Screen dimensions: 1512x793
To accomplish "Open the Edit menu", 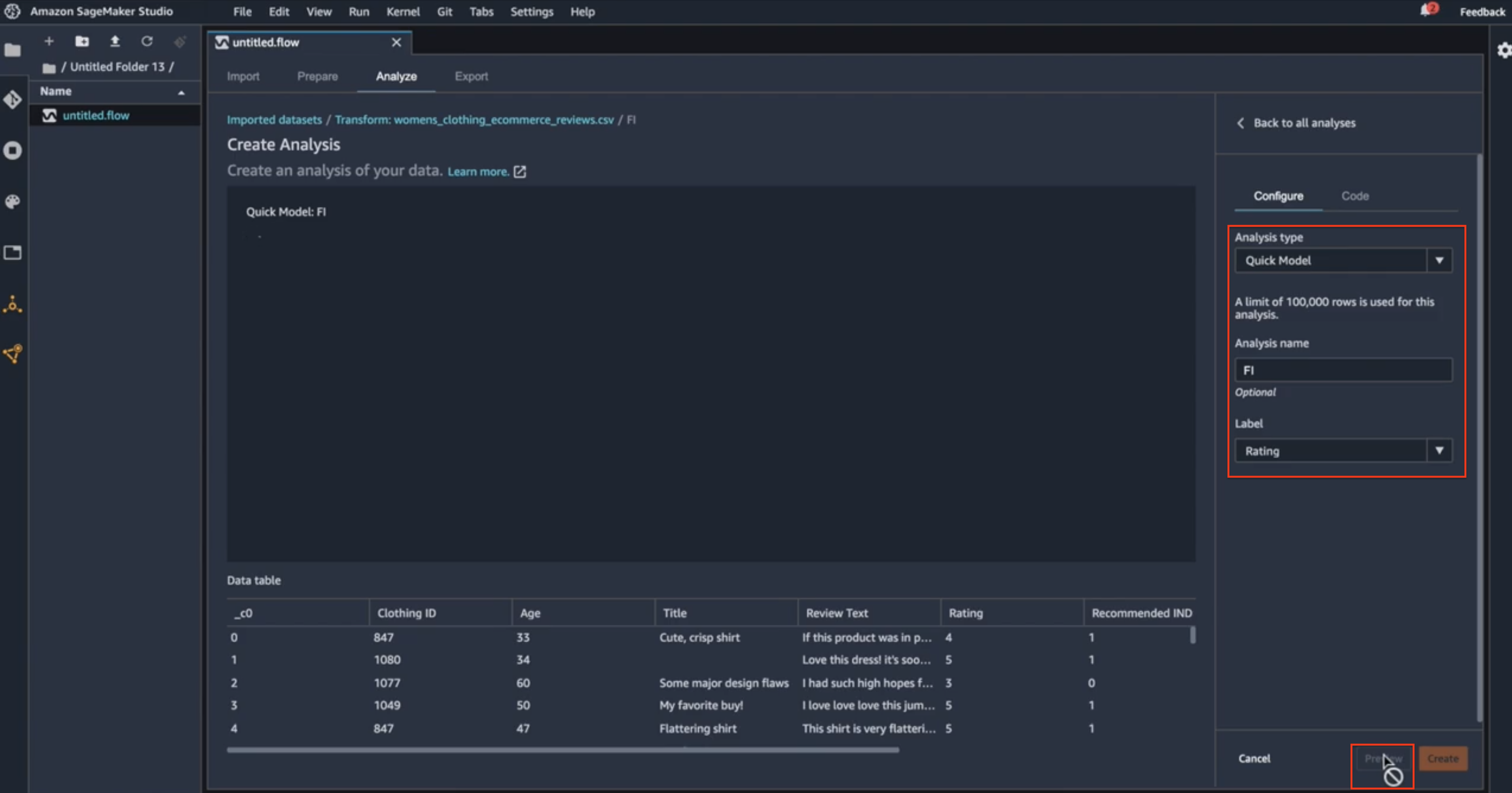I will tap(279, 12).
